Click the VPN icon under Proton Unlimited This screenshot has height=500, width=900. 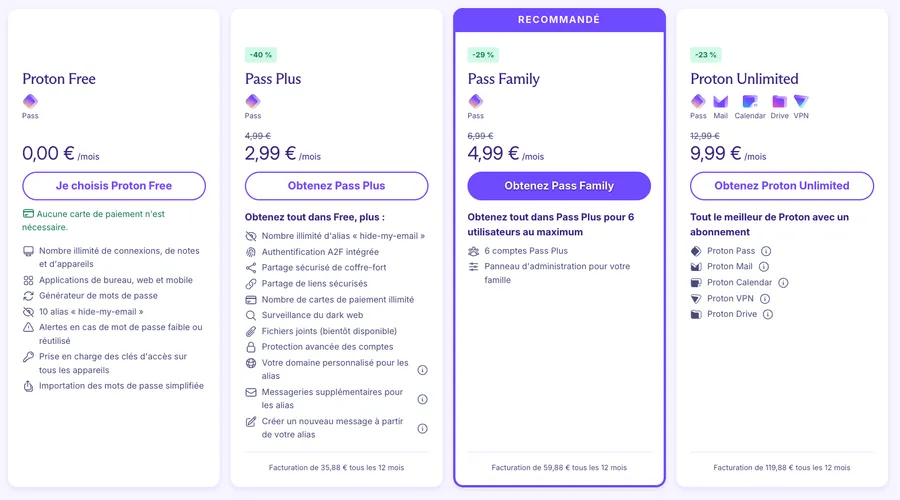(801, 102)
